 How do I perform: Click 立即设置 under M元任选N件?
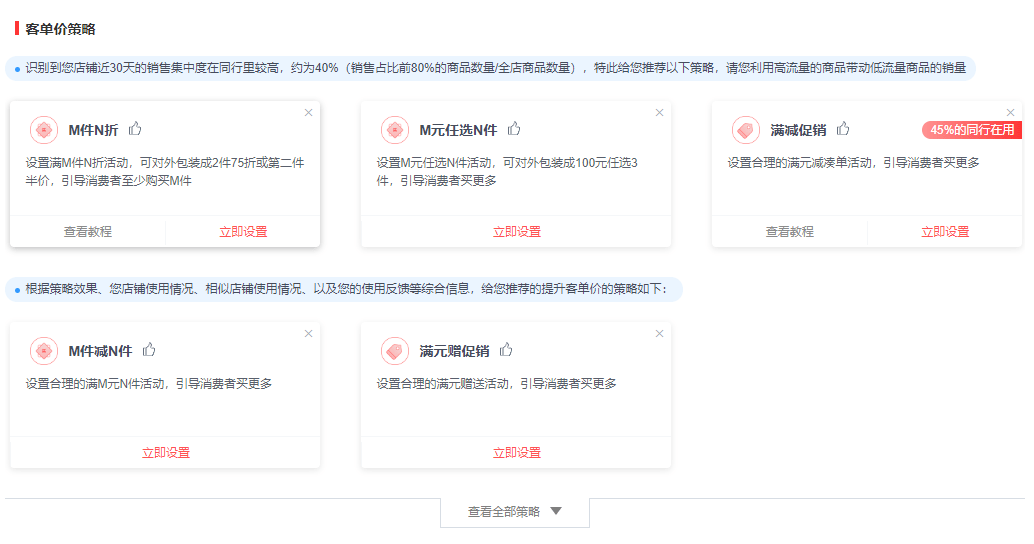tap(516, 232)
